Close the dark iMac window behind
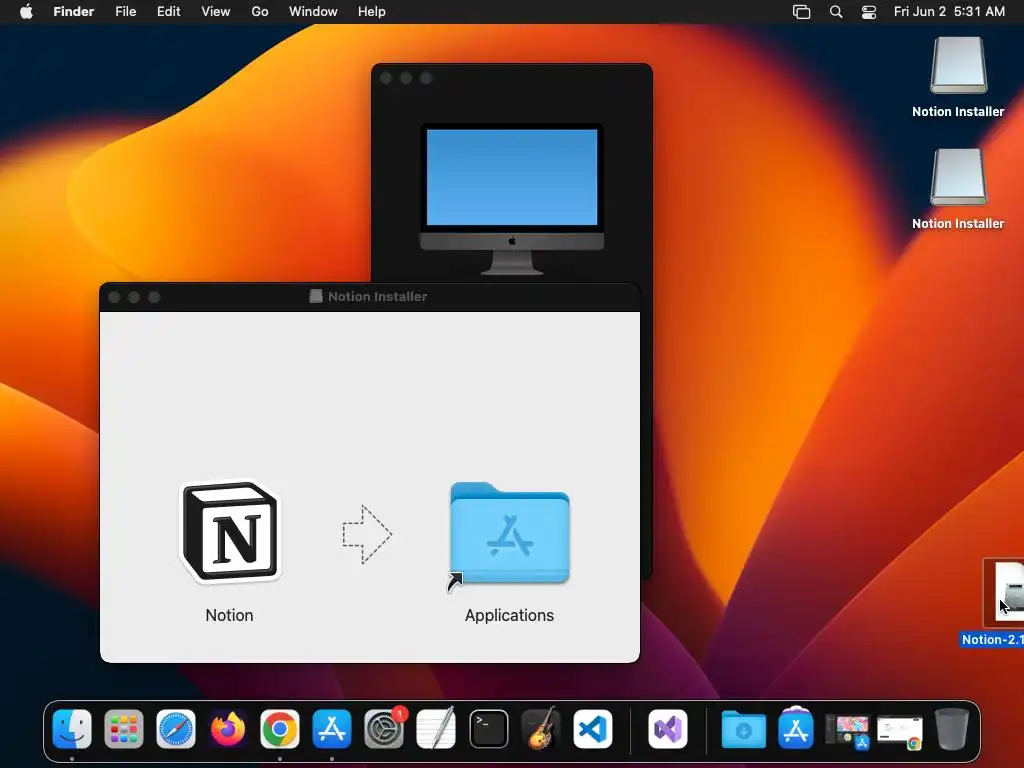1024x768 pixels. (x=386, y=78)
